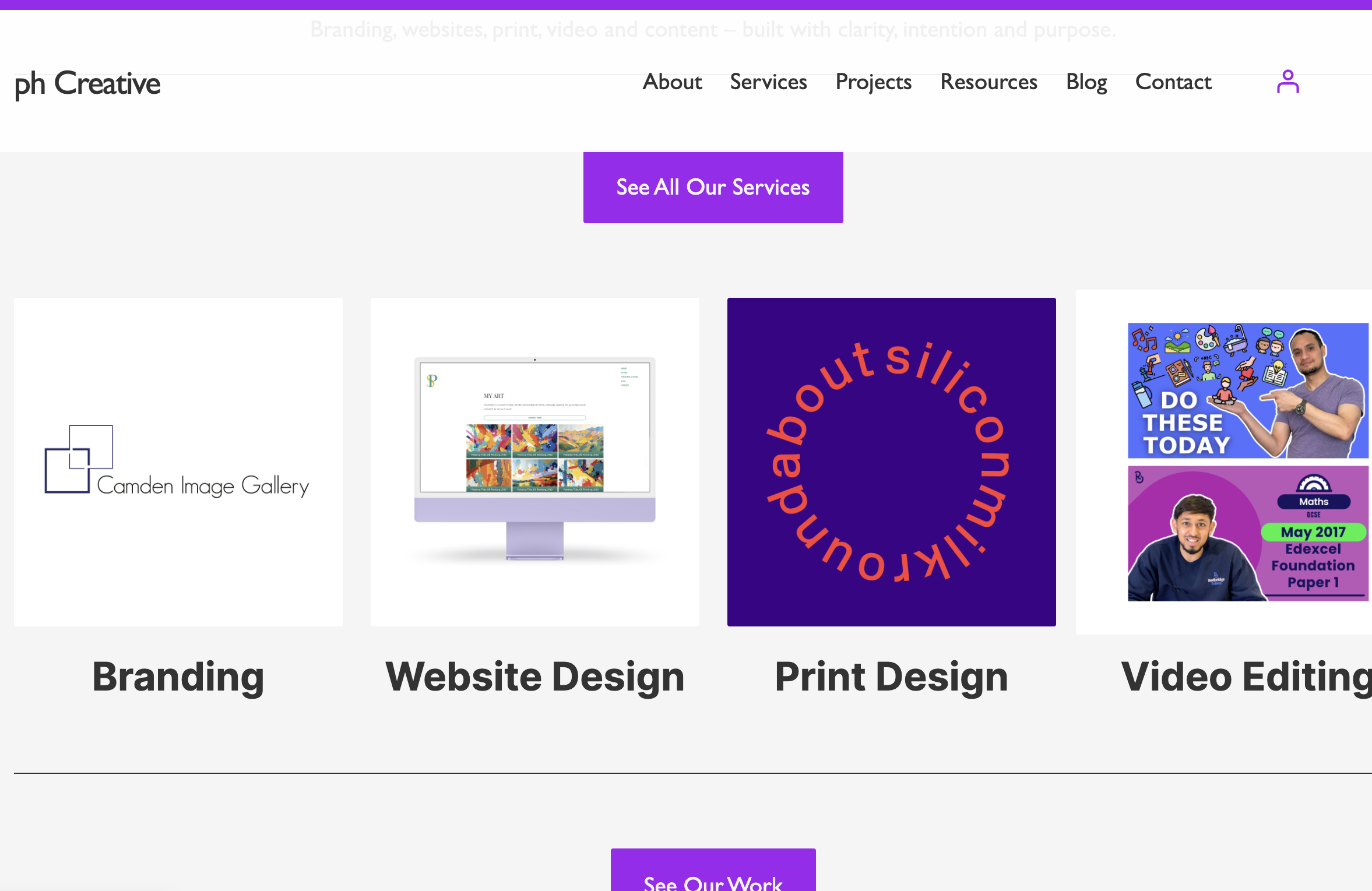Click the Video Editing heading
Viewport: 1372px width, 891px height.
click(1246, 677)
